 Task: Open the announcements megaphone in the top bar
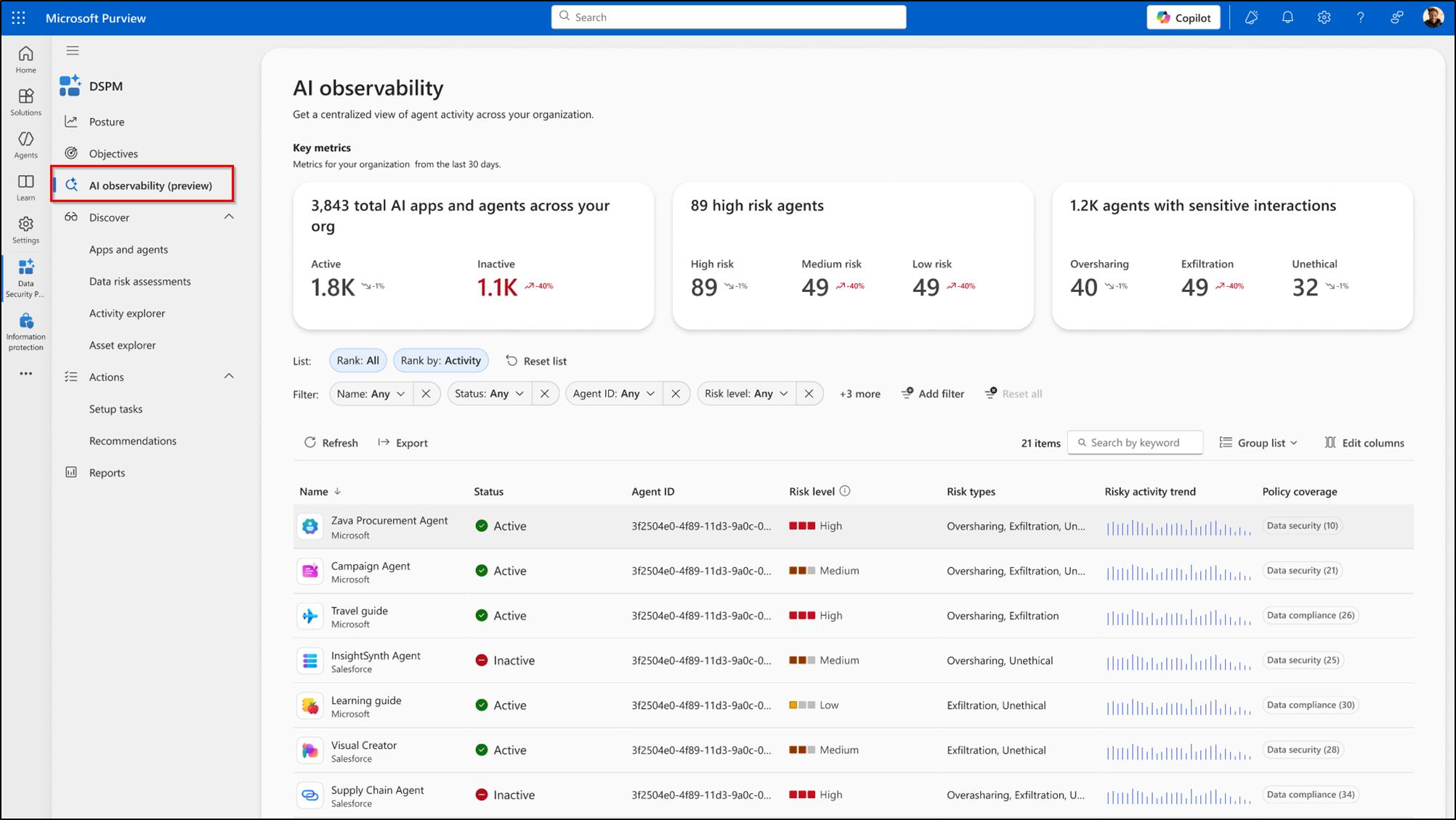(1251, 17)
